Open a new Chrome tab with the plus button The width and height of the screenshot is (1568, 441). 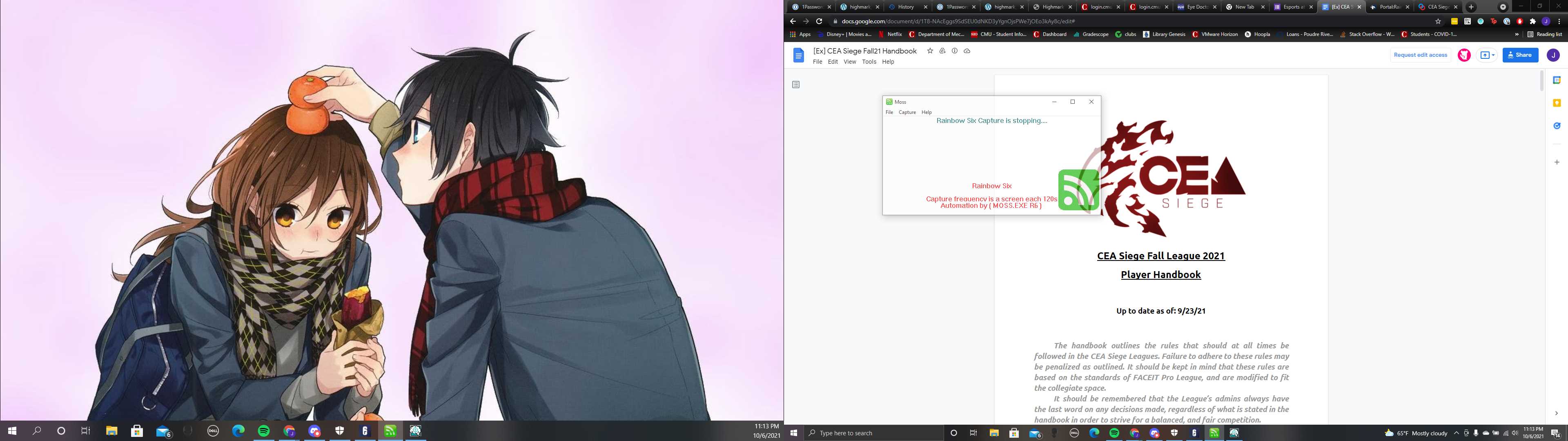pyautogui.click(x=1471, y=7)
